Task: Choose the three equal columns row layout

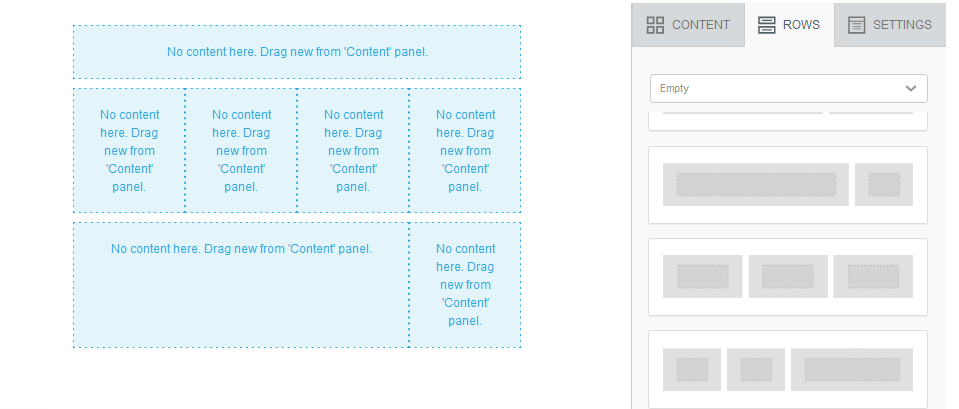Action: (788, 277)
